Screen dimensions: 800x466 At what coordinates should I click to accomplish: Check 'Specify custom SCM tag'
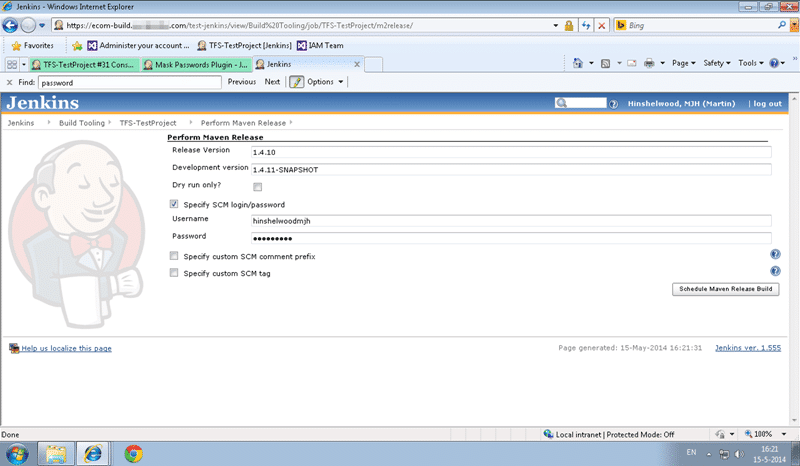174,273
